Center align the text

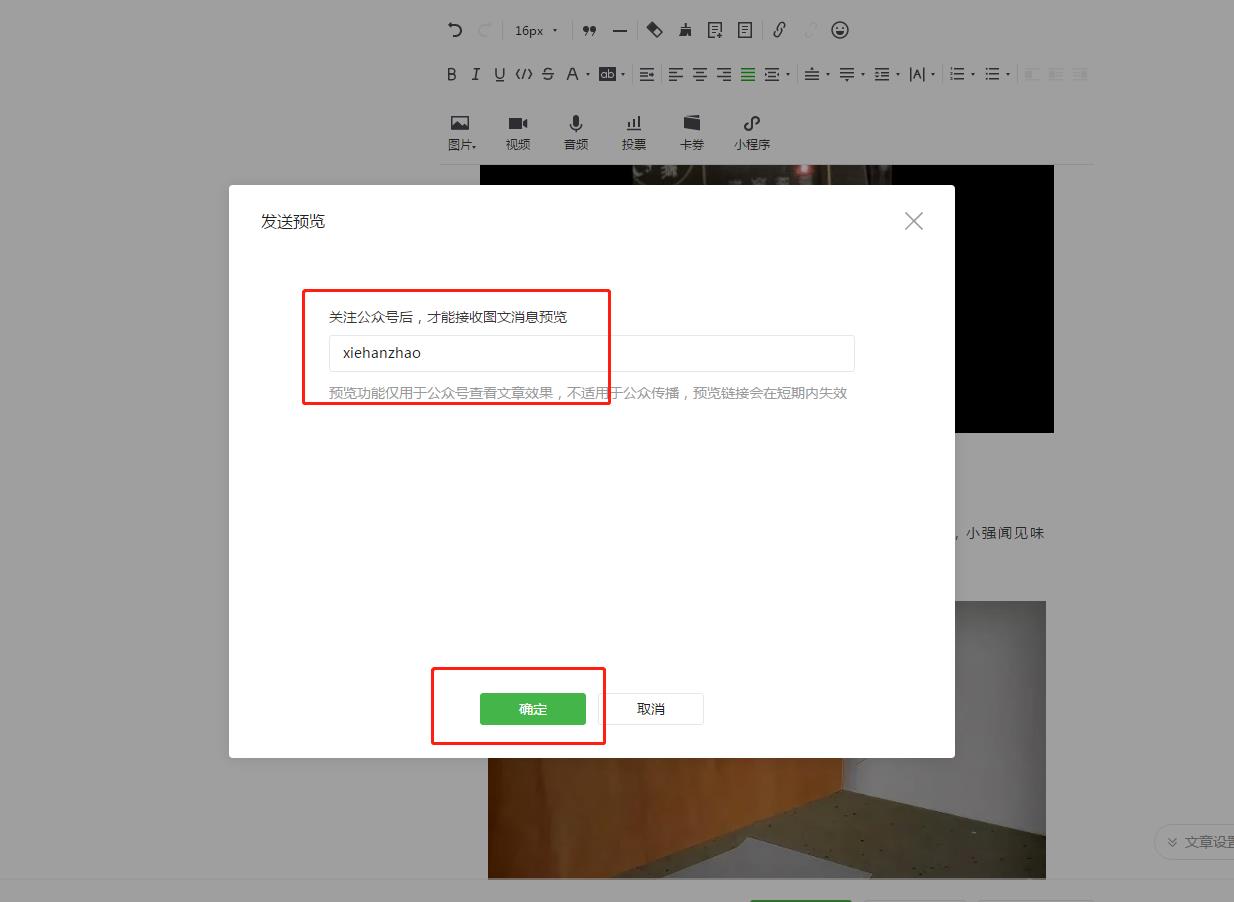(700, 74)
